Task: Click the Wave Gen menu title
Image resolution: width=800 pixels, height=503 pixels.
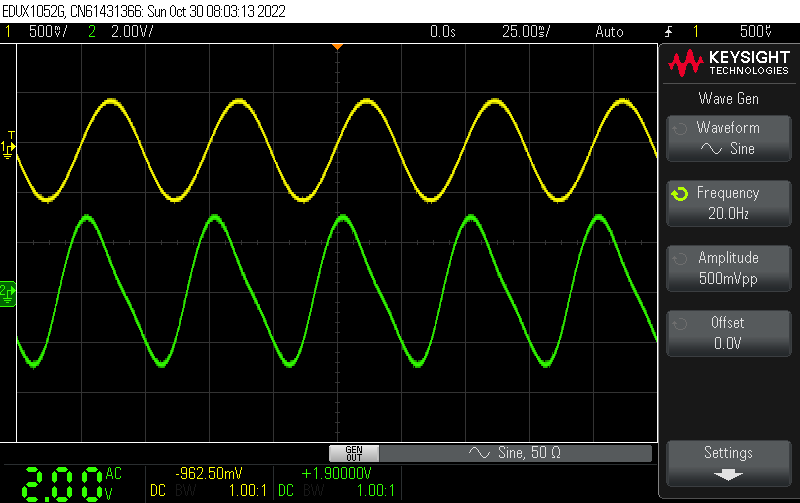Action: [728, 98]
